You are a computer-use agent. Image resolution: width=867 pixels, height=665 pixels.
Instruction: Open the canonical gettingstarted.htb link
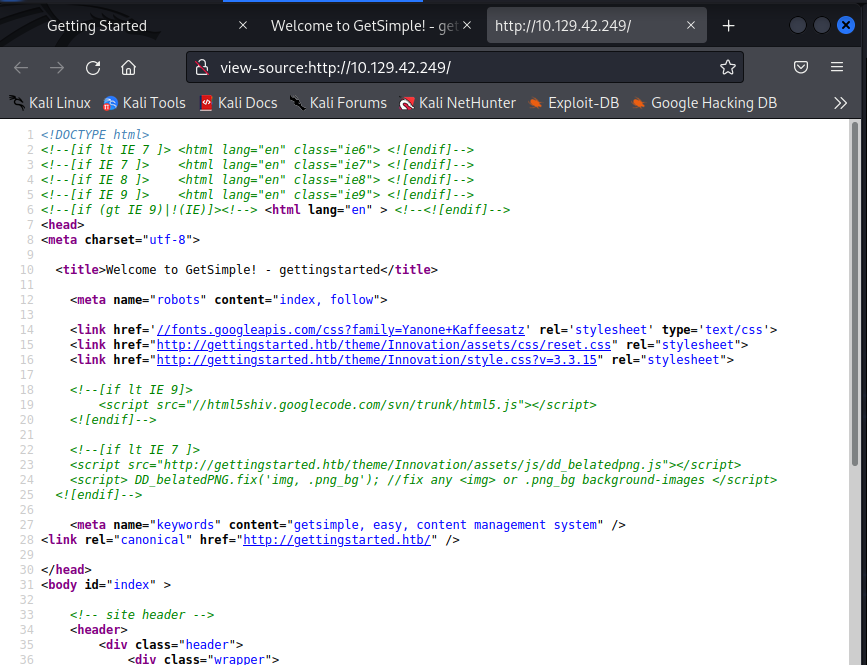pyautogui.click(x=337, y=540)
